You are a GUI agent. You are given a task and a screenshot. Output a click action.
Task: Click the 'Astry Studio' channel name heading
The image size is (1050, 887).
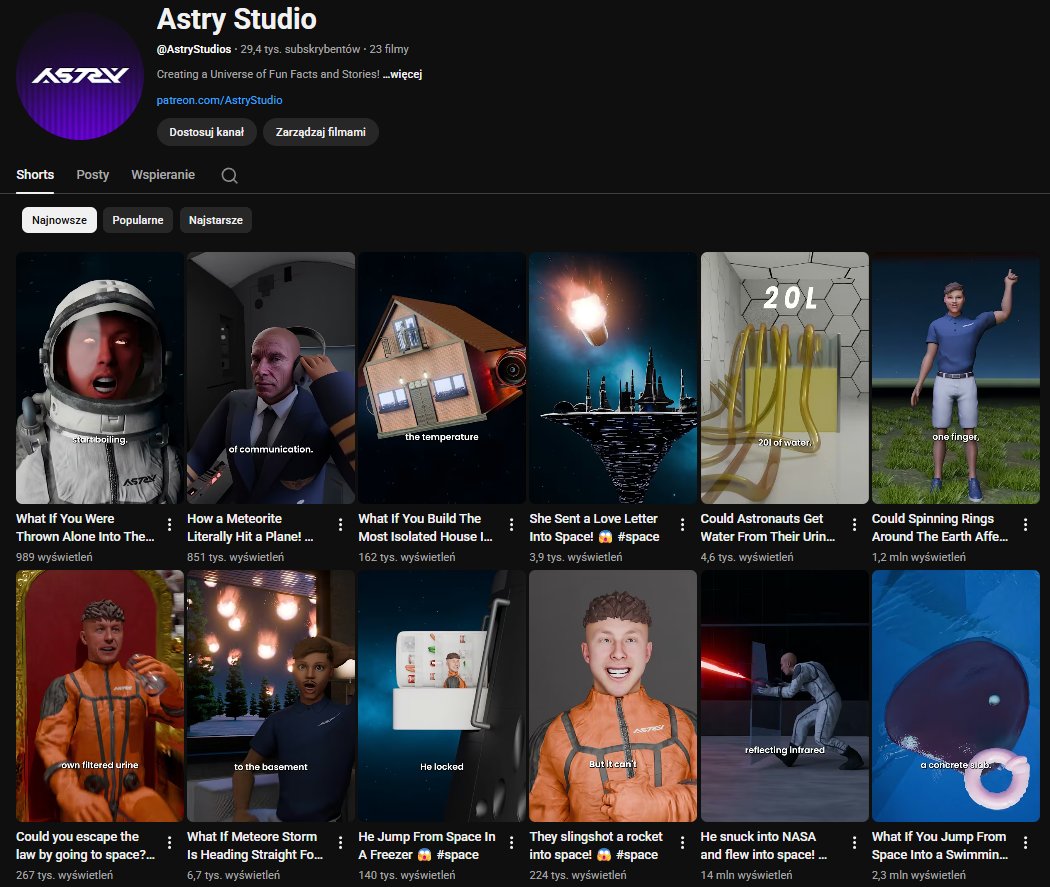point(236,19)
